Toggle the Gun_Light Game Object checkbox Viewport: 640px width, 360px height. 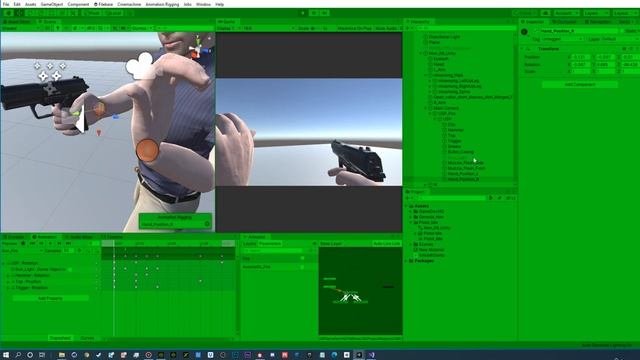click(70, 269)
